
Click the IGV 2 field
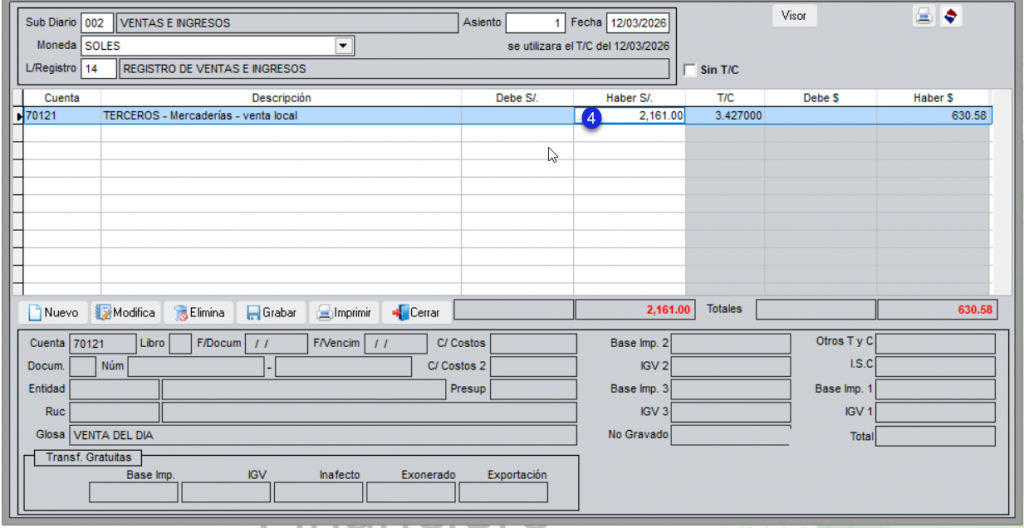(x=731, y=367)
